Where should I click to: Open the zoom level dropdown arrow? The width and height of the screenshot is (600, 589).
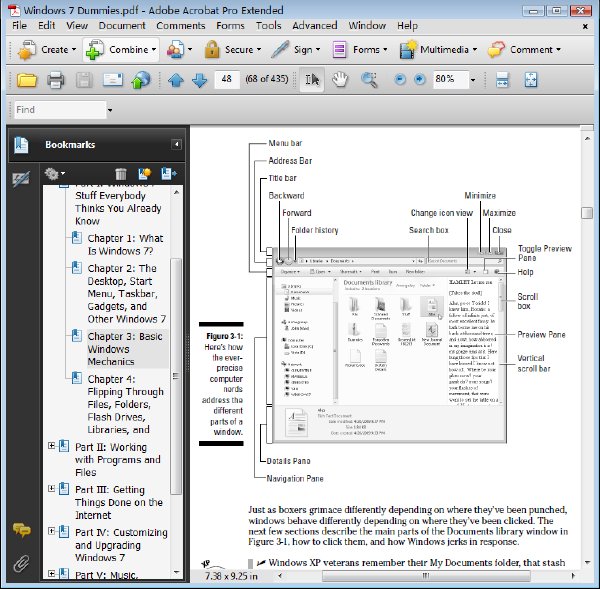(473, 80)
